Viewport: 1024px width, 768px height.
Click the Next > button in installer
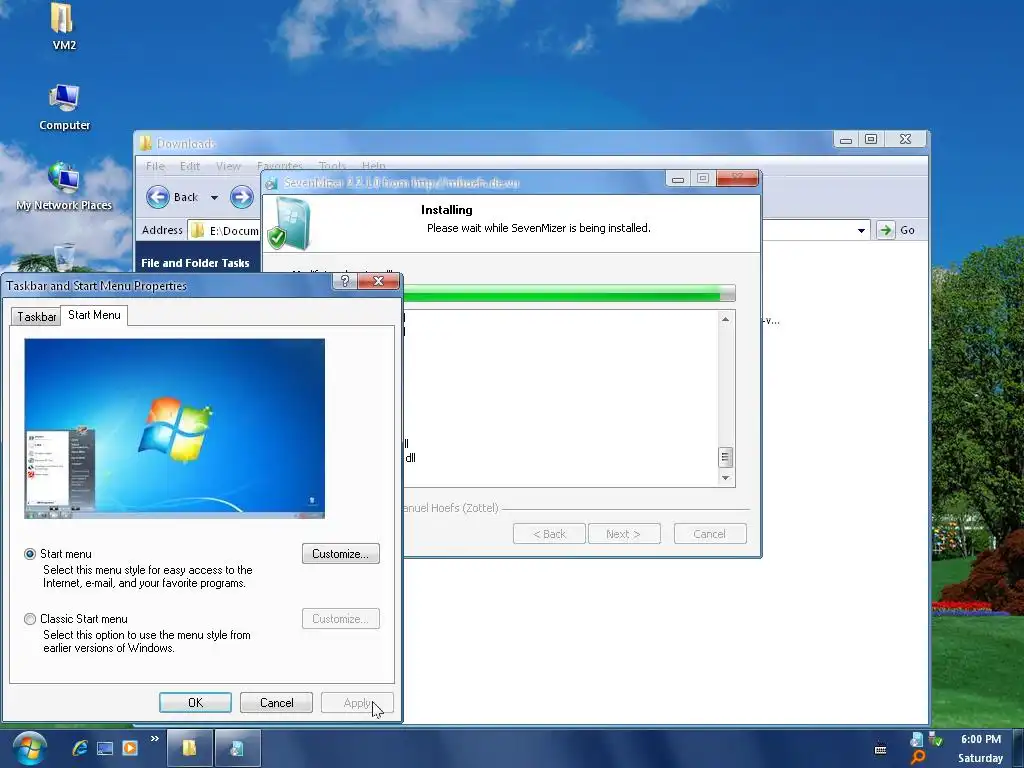[624, 534]
